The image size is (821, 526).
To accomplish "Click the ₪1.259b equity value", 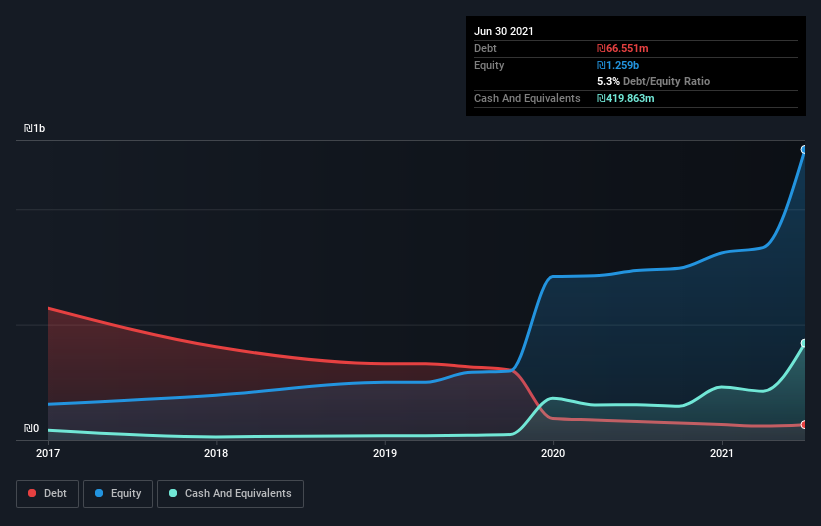I will 618,65.
